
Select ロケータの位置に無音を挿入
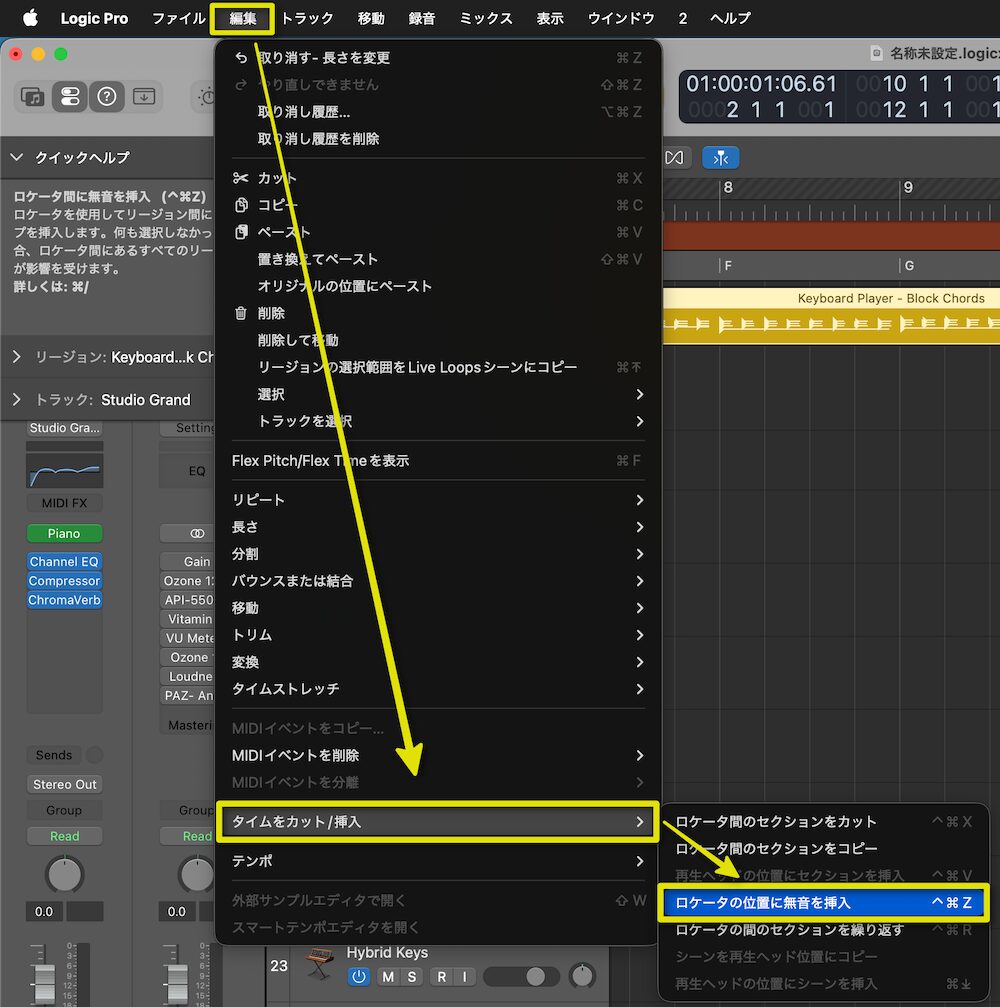click(823, 902)
